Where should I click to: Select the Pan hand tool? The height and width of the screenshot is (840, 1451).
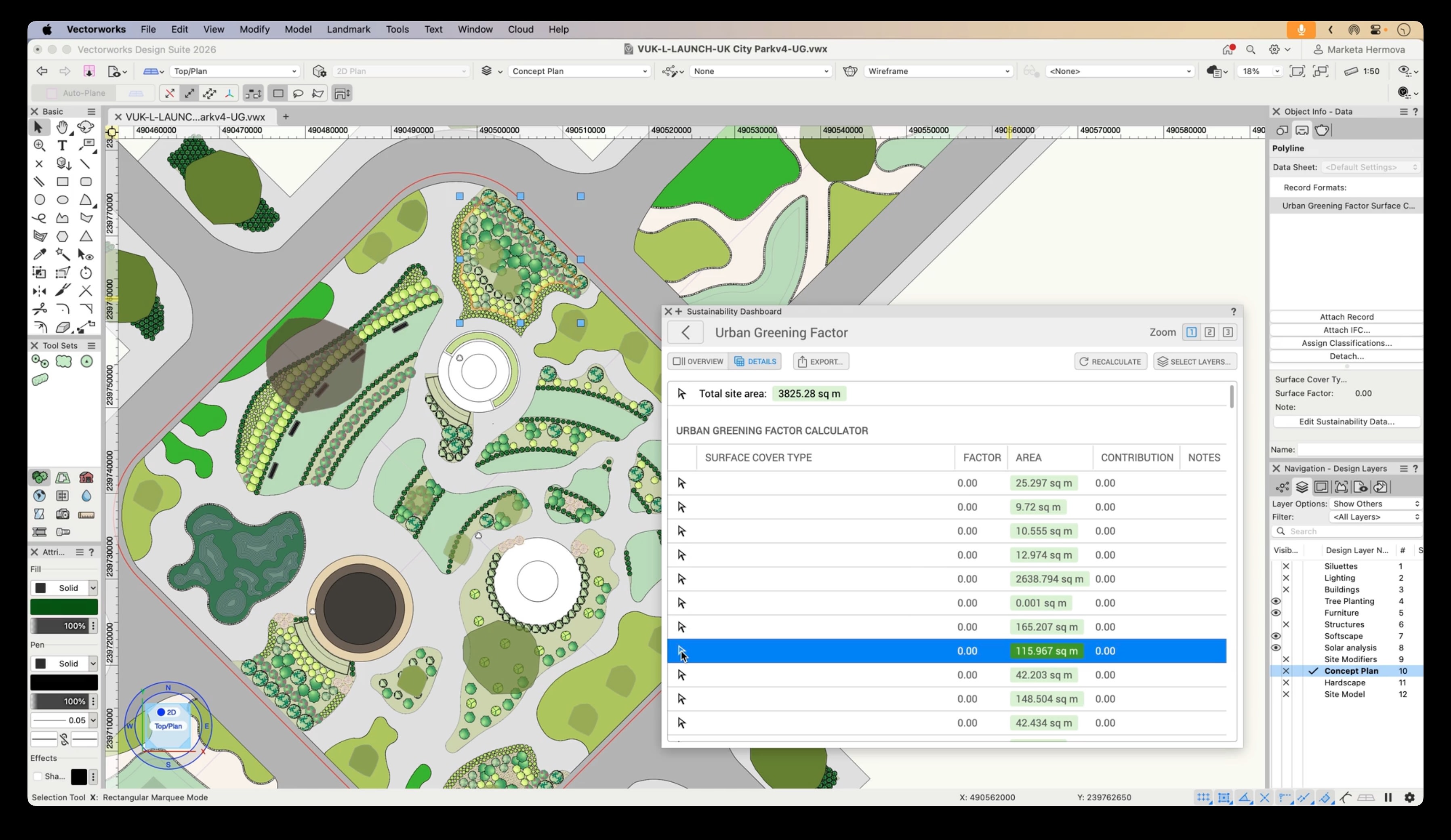coord(62,127)
